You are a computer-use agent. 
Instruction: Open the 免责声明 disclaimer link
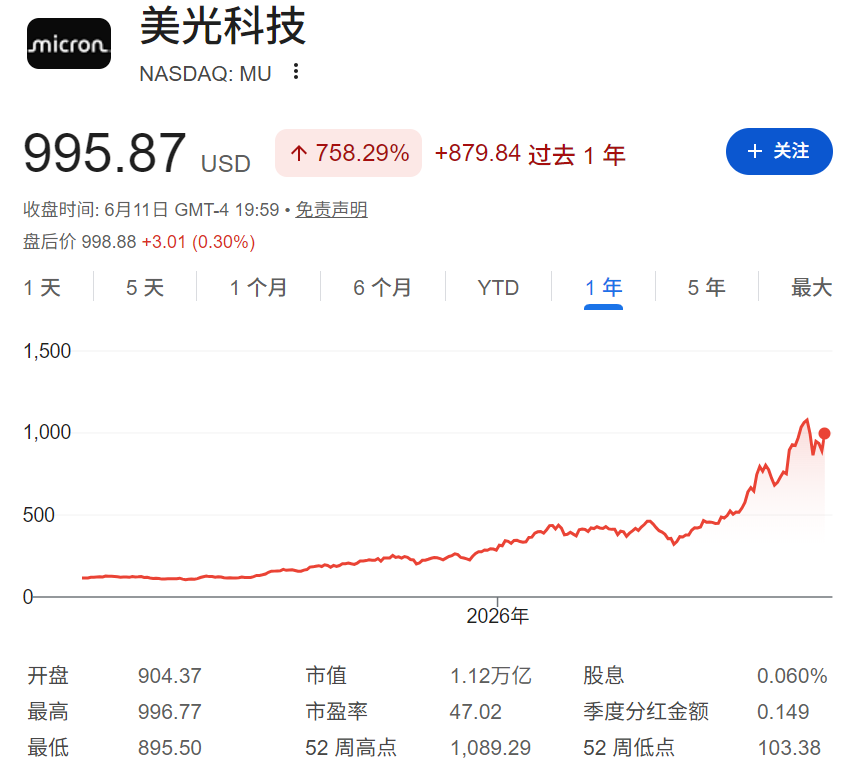click(332, 209)
